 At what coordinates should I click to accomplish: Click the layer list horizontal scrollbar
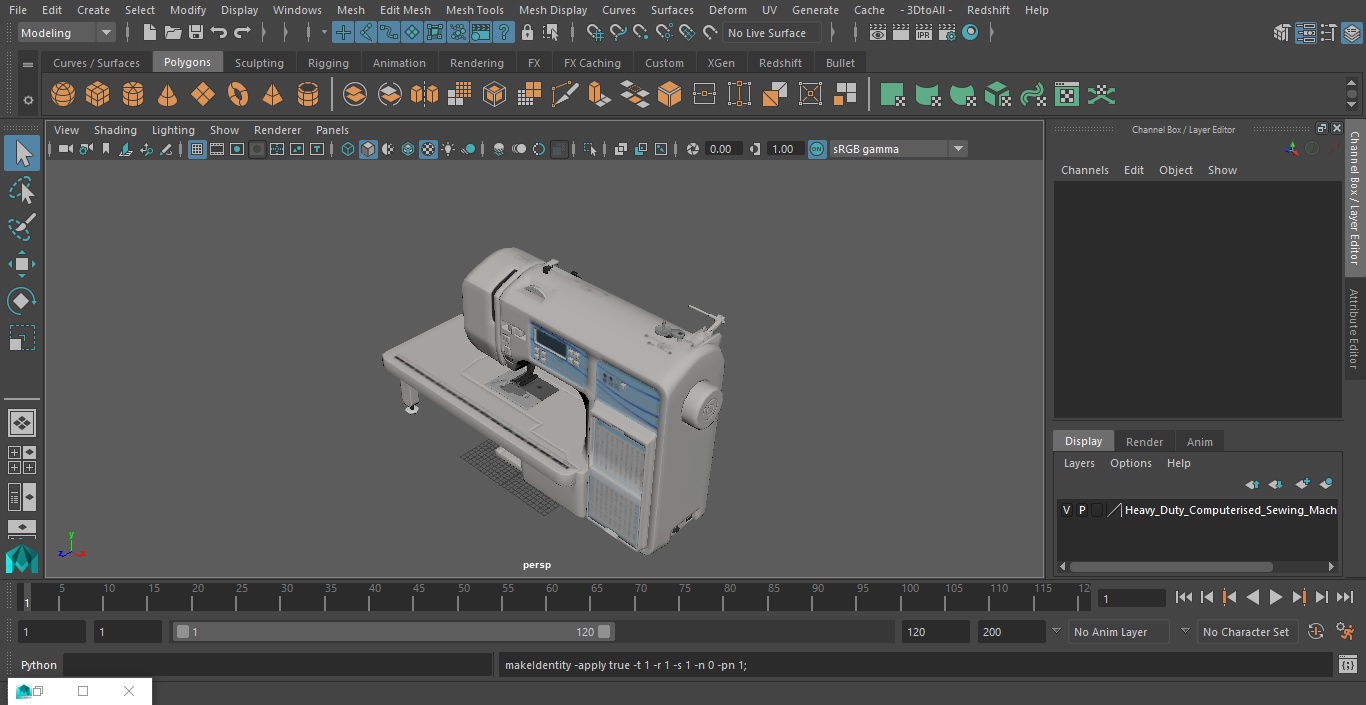pyautogui.click(x=1171, y=567)
